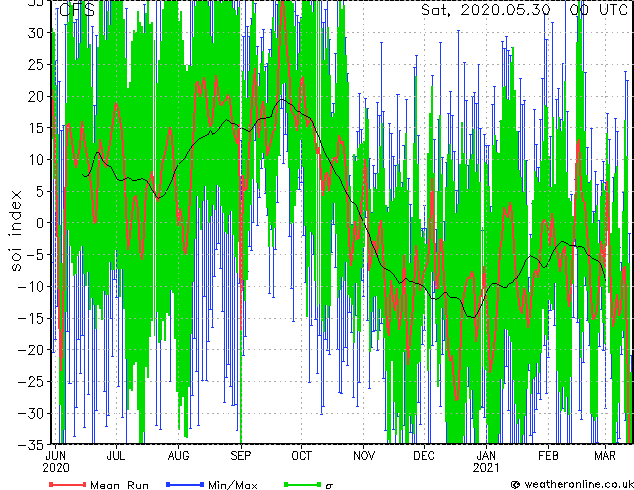
Task: Click the 'DEC' x-axis label
Action: [x=424, y=456]
